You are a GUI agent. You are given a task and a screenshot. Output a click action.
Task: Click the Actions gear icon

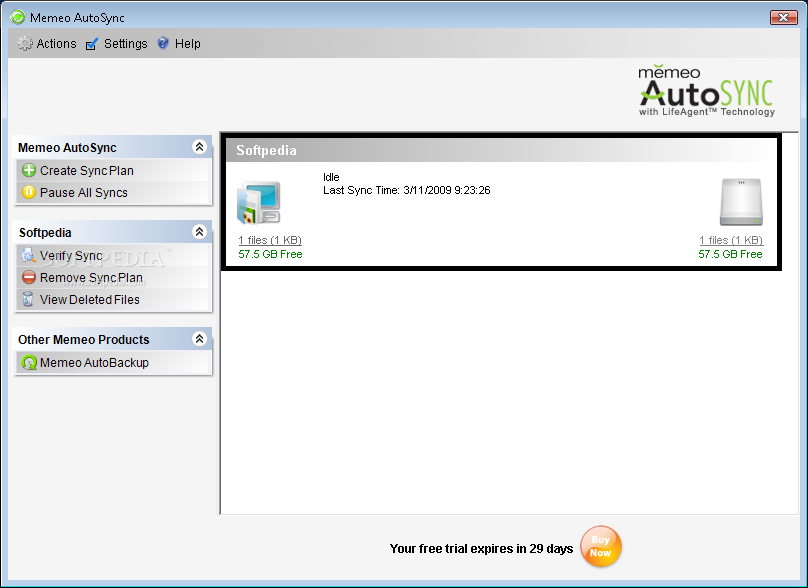click(x=25, y=44)
